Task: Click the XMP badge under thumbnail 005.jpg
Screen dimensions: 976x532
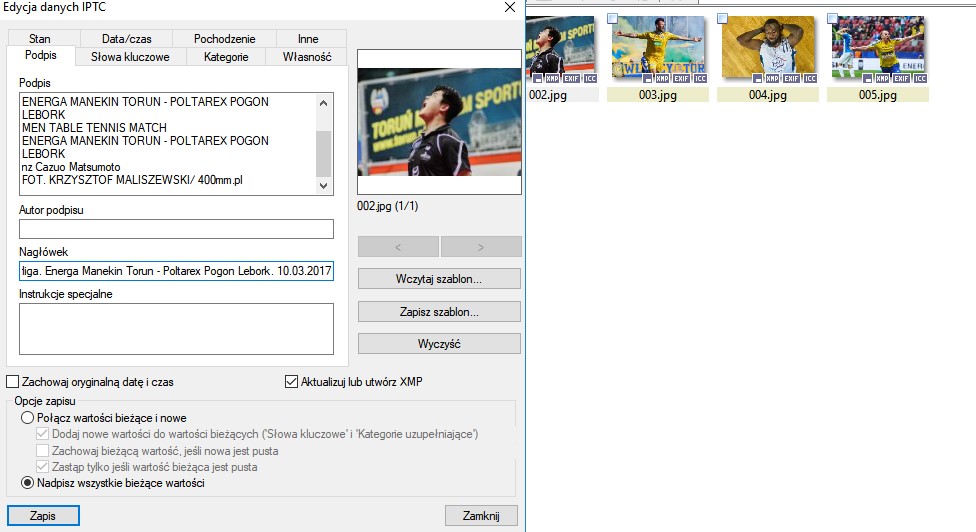Action: (x=883, y=78)
